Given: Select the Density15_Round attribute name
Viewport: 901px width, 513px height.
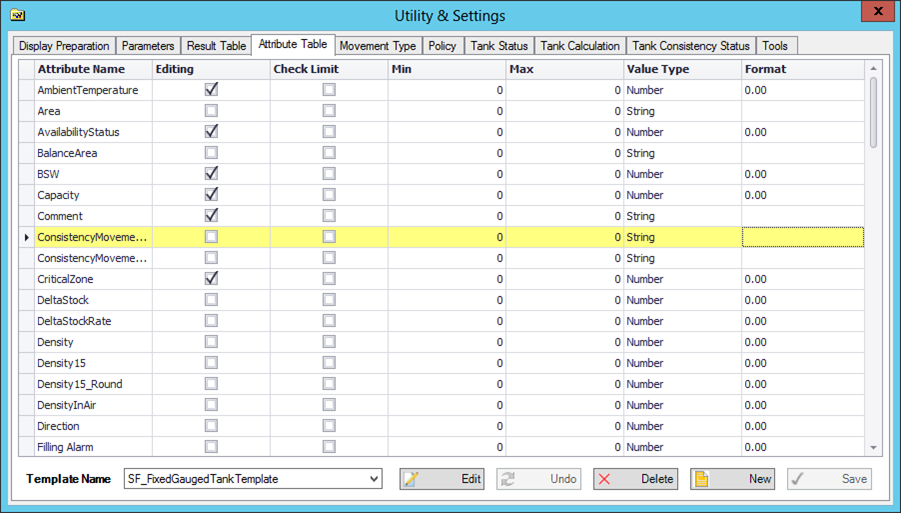Looking at the screenshot, I should tap(80, 384).
